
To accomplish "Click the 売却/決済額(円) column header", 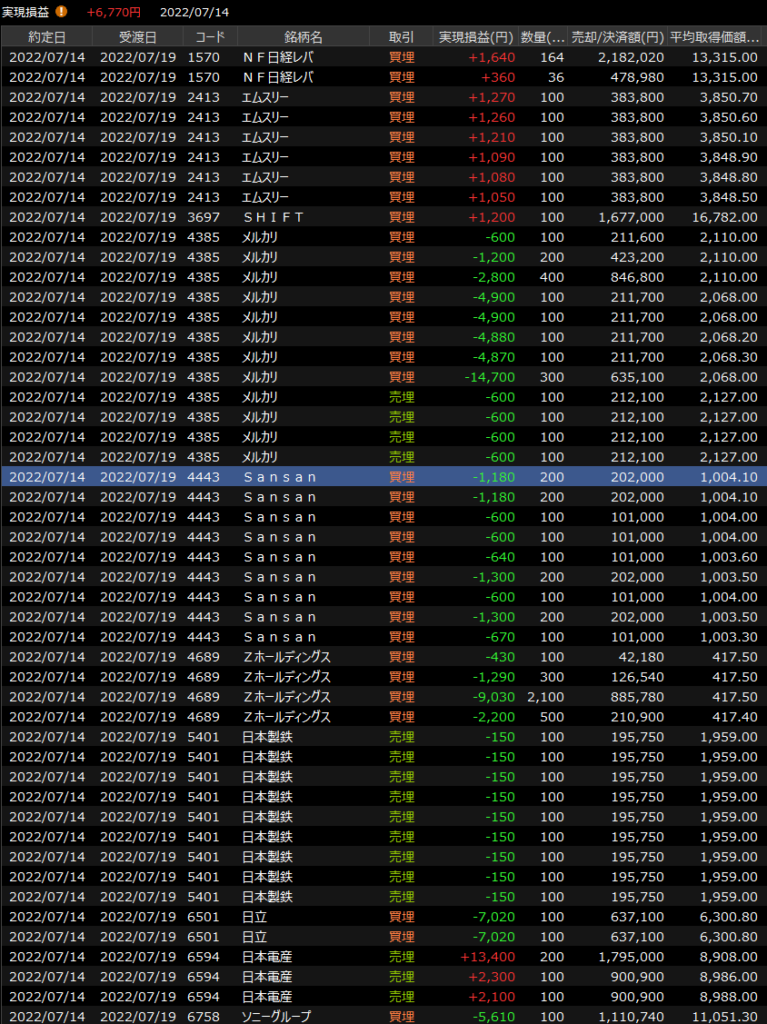I will pos(617,37).
